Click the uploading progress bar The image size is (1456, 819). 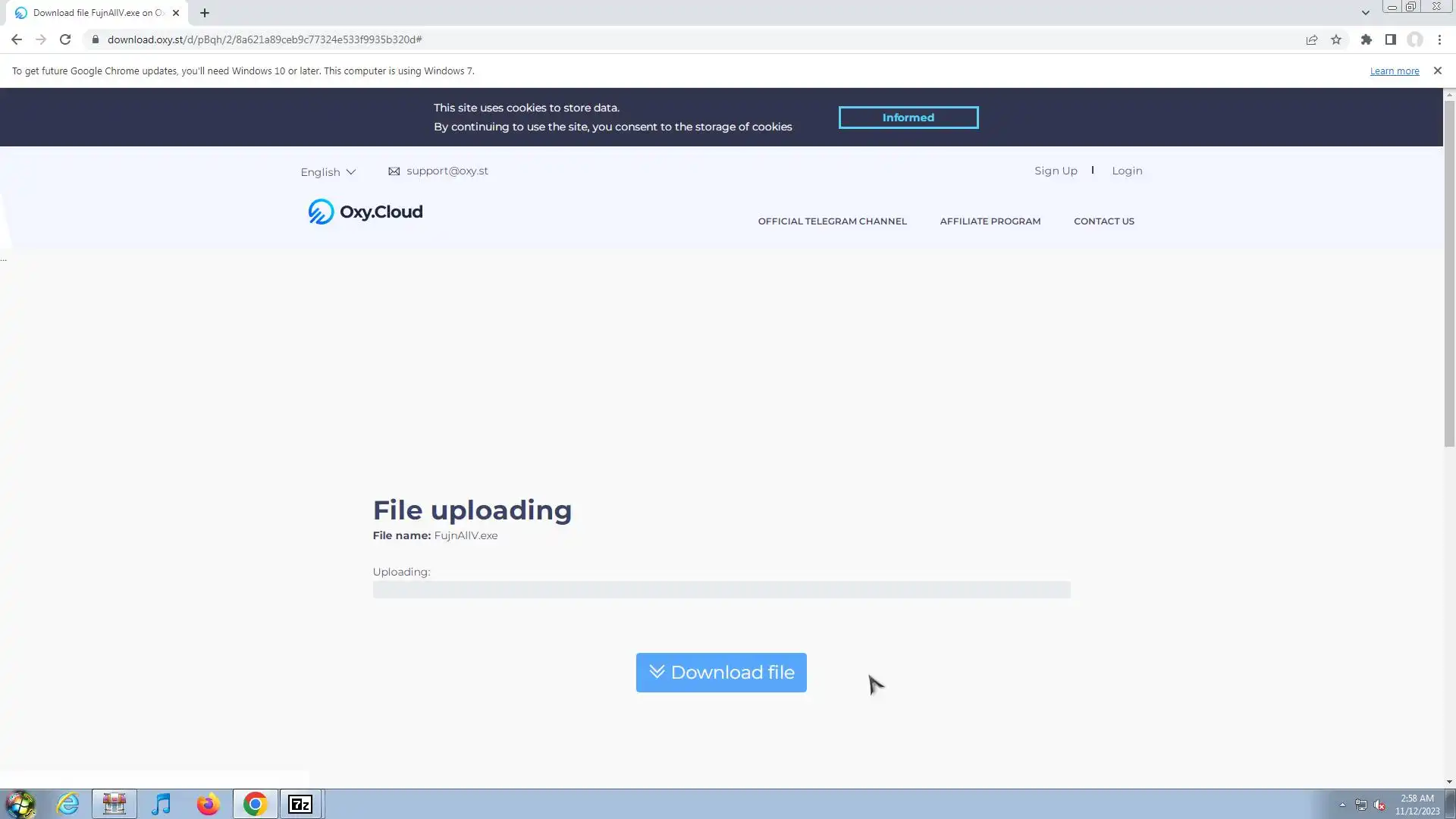[720, 590]
